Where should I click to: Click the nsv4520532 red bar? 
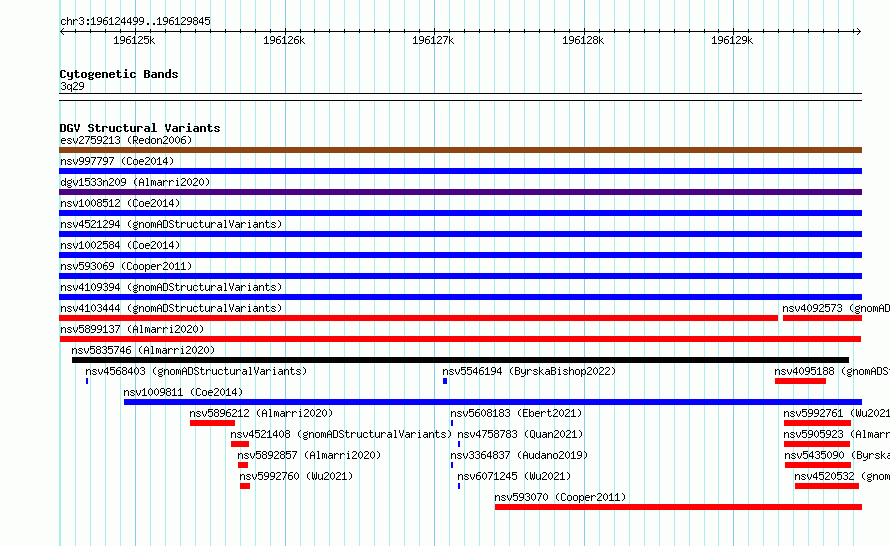coord(827,486)
